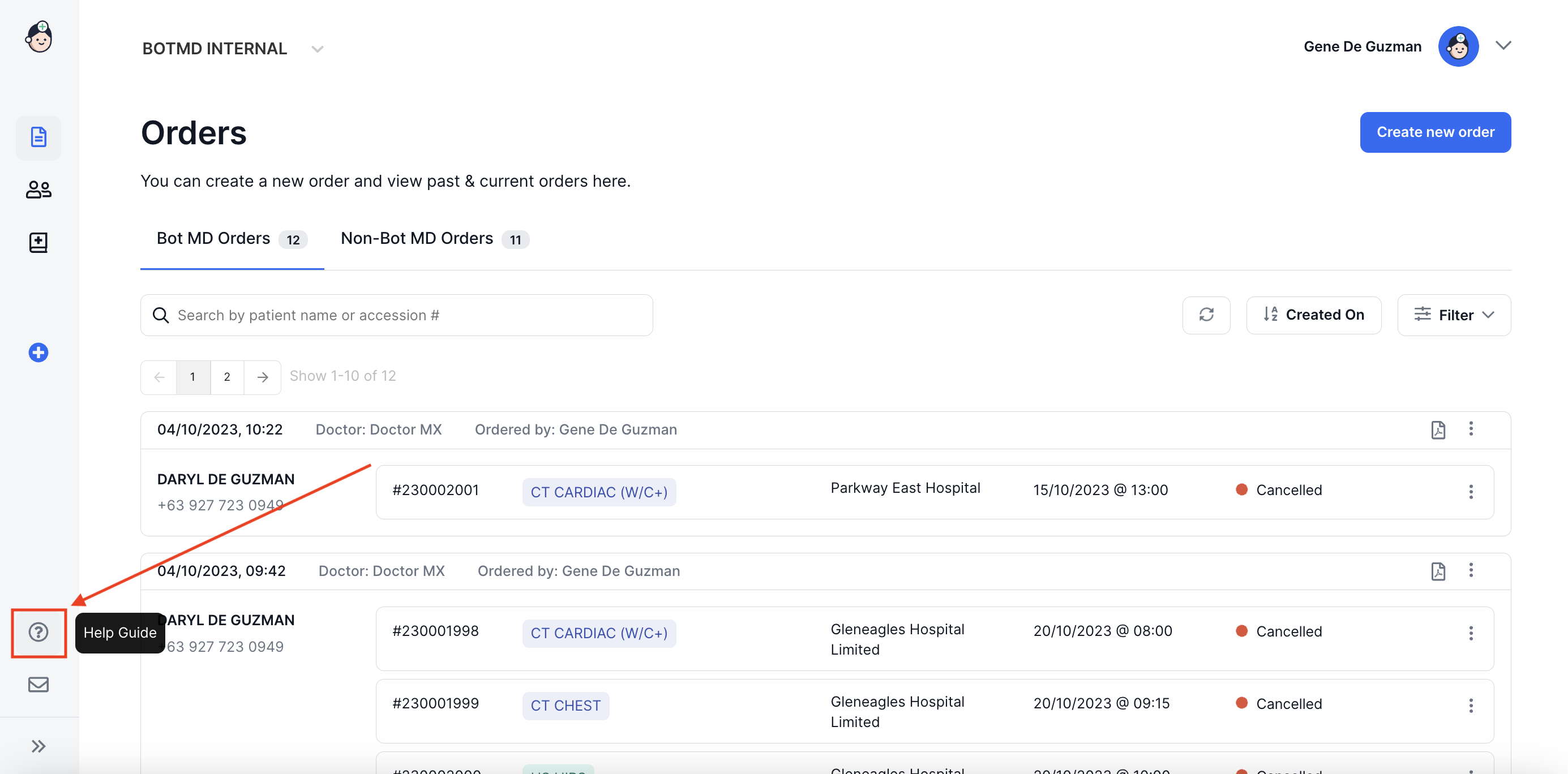Click the envelope mail icon in sidebar
The image size is (1568, 774).
38,685
